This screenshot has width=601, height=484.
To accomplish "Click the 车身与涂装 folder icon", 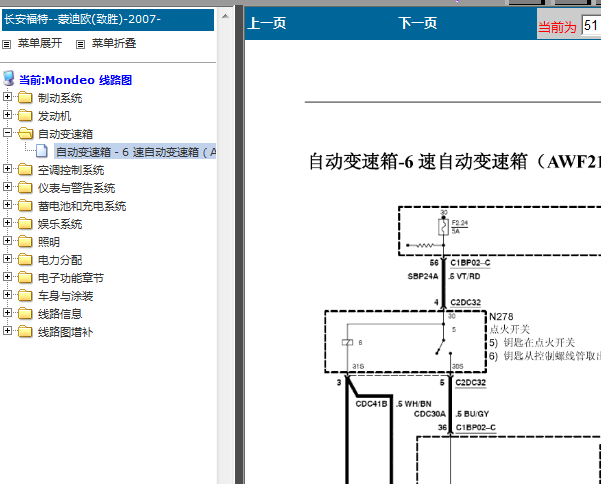I will [x=25, y=296].
